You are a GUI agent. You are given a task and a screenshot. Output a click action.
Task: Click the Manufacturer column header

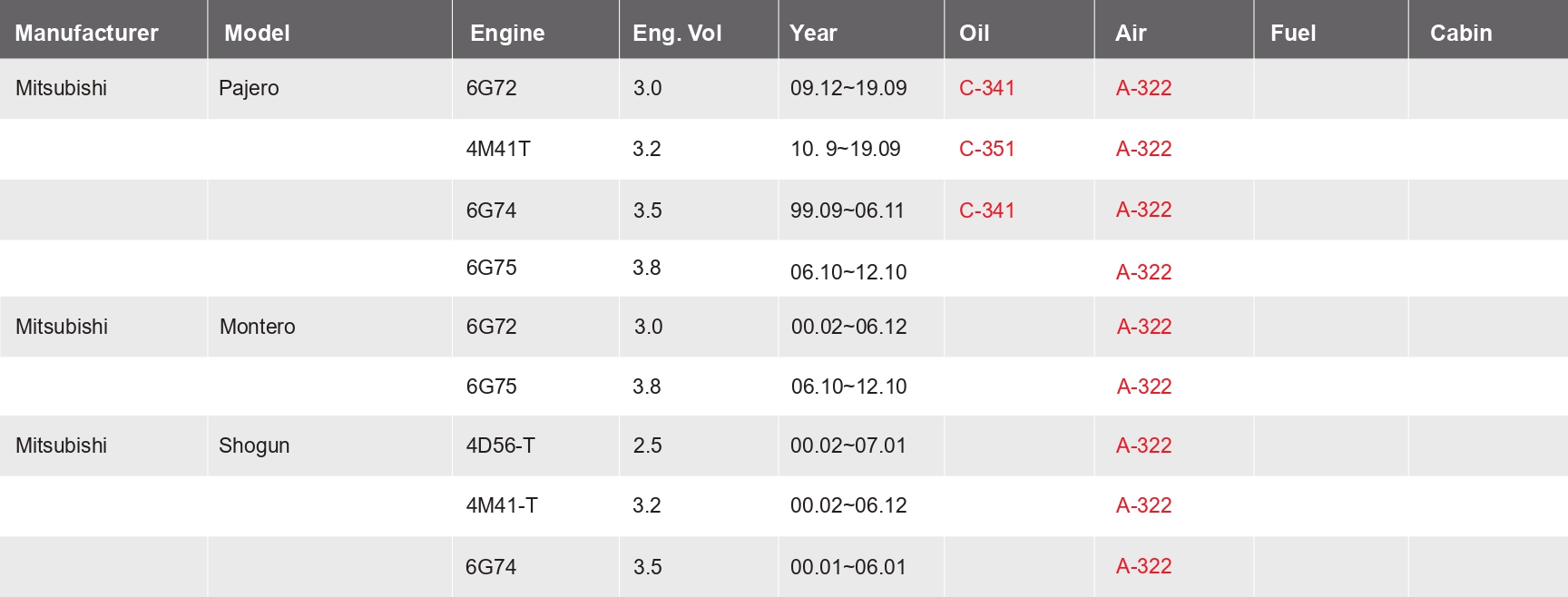86,34
